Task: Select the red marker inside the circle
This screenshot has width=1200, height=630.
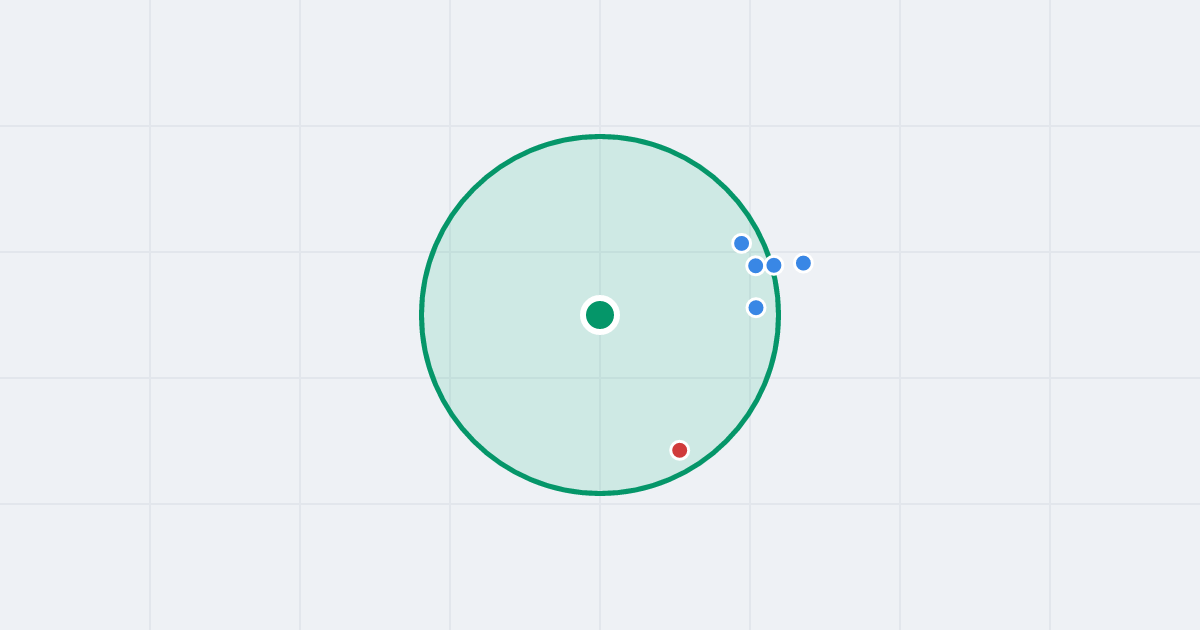Action: point(680,450)
